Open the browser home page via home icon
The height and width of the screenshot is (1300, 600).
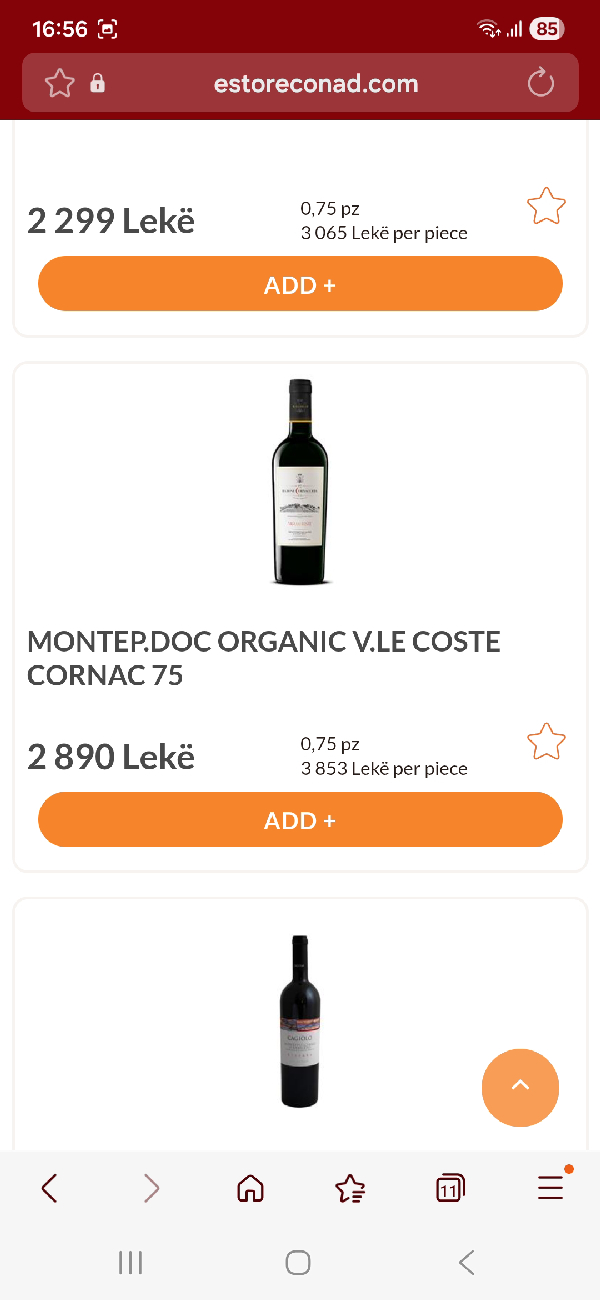tap(250, 1188)
